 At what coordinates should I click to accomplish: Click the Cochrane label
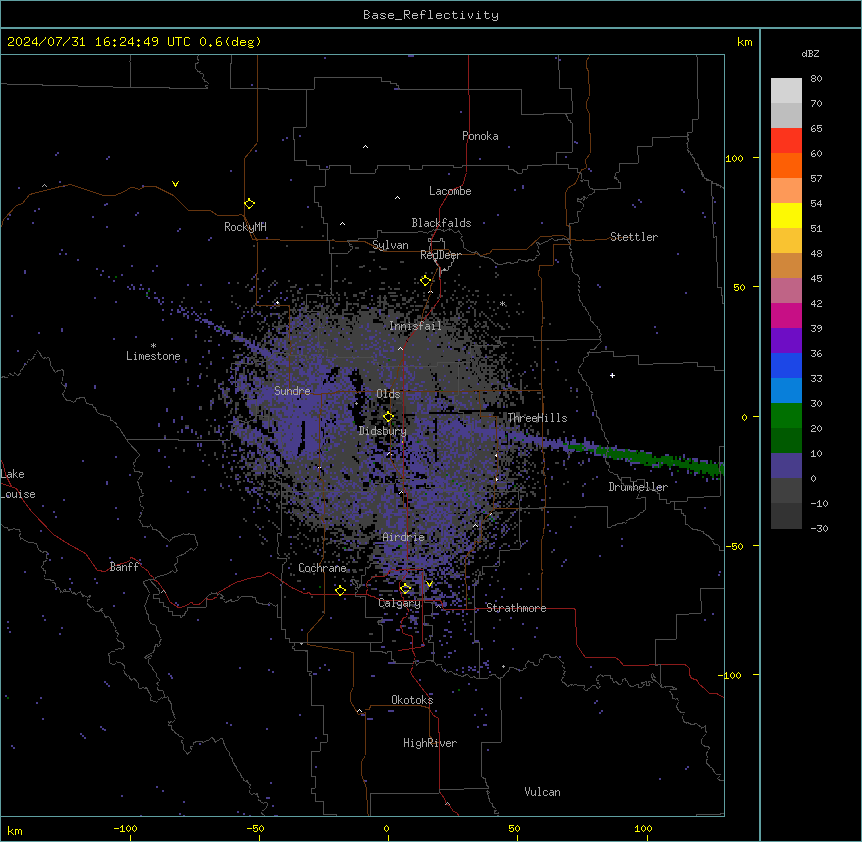(x=322, y=568)
